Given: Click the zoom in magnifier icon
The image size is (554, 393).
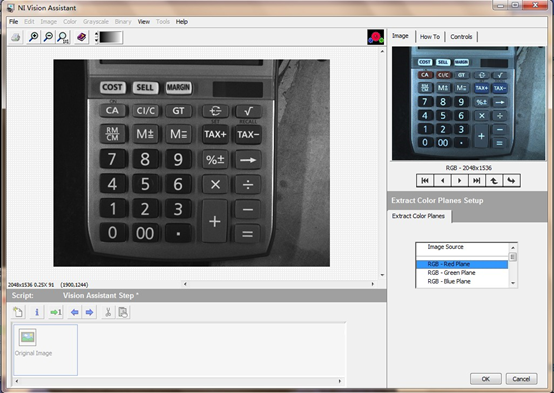Looking at the screenshot, I should click(x=34, y=37).
